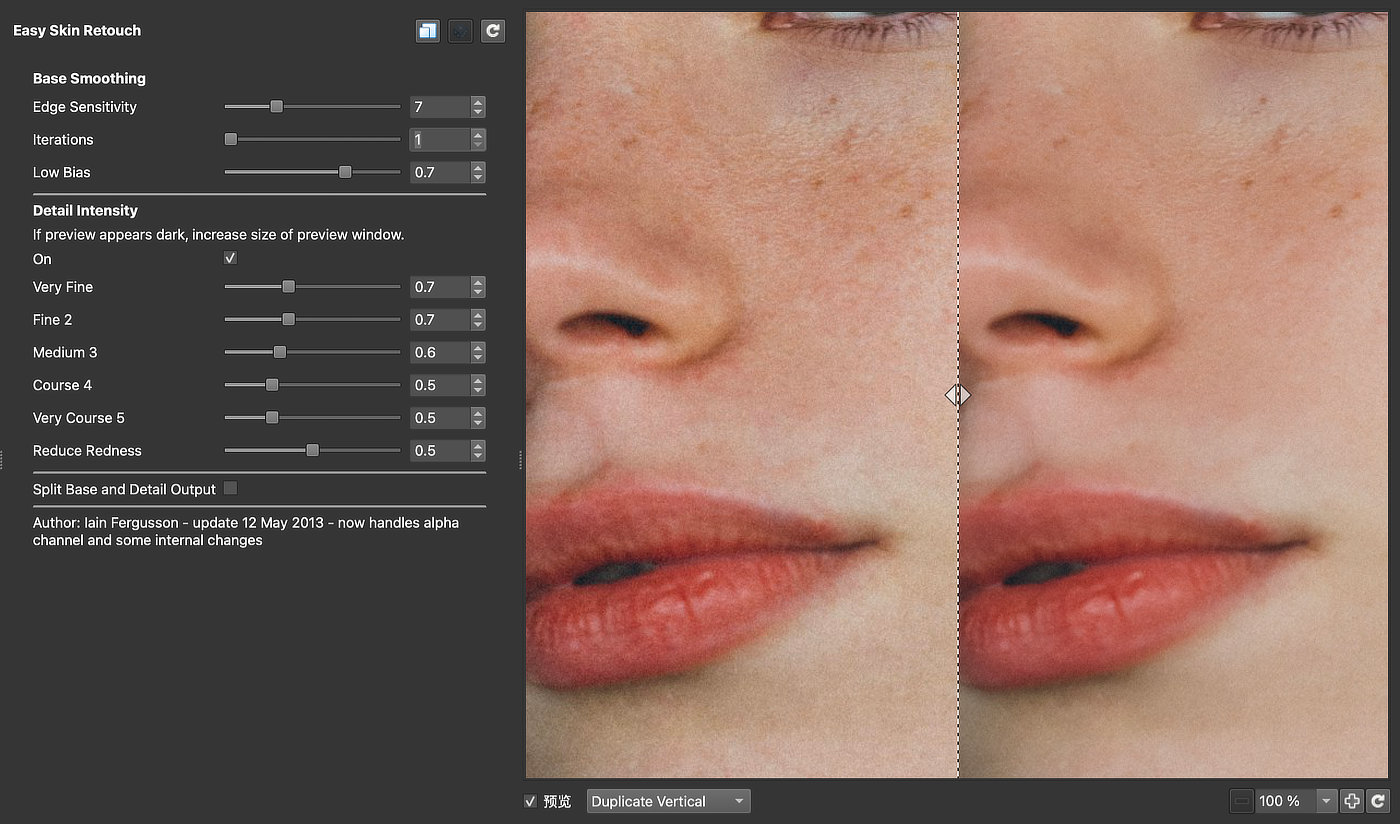Image resolution: width=1400 pixels, height=824 pixels.
Task: Click the Low Bias stepper arrows
Action: [x=478, y=172]
